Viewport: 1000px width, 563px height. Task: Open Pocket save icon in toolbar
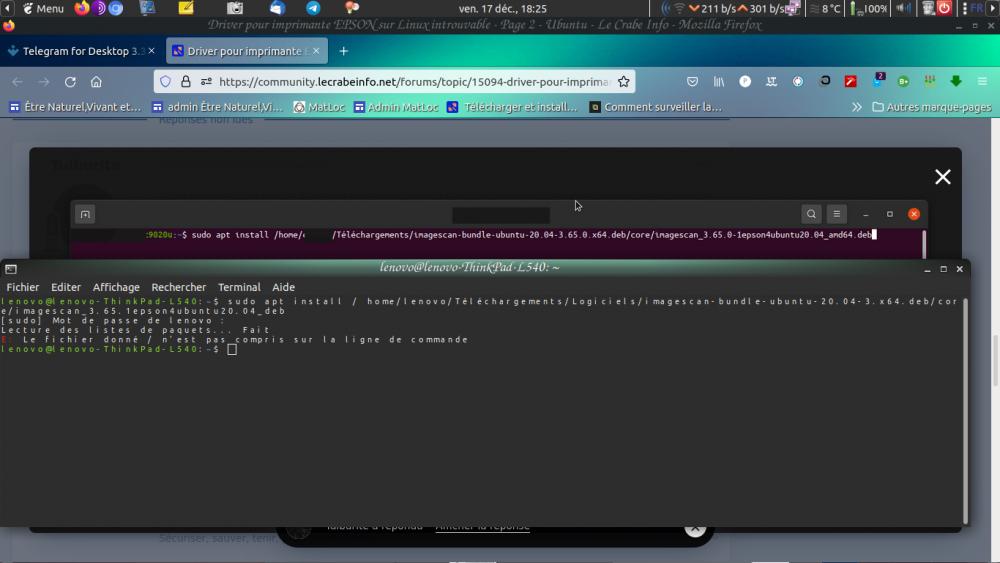(692, 82)
